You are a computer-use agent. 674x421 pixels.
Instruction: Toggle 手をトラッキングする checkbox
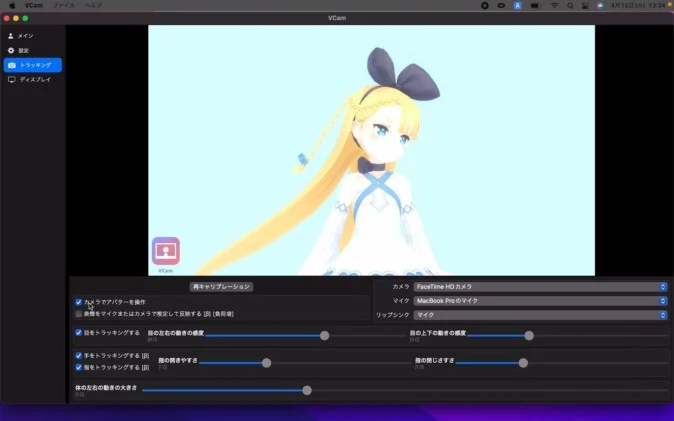click(x=79, y=356)
